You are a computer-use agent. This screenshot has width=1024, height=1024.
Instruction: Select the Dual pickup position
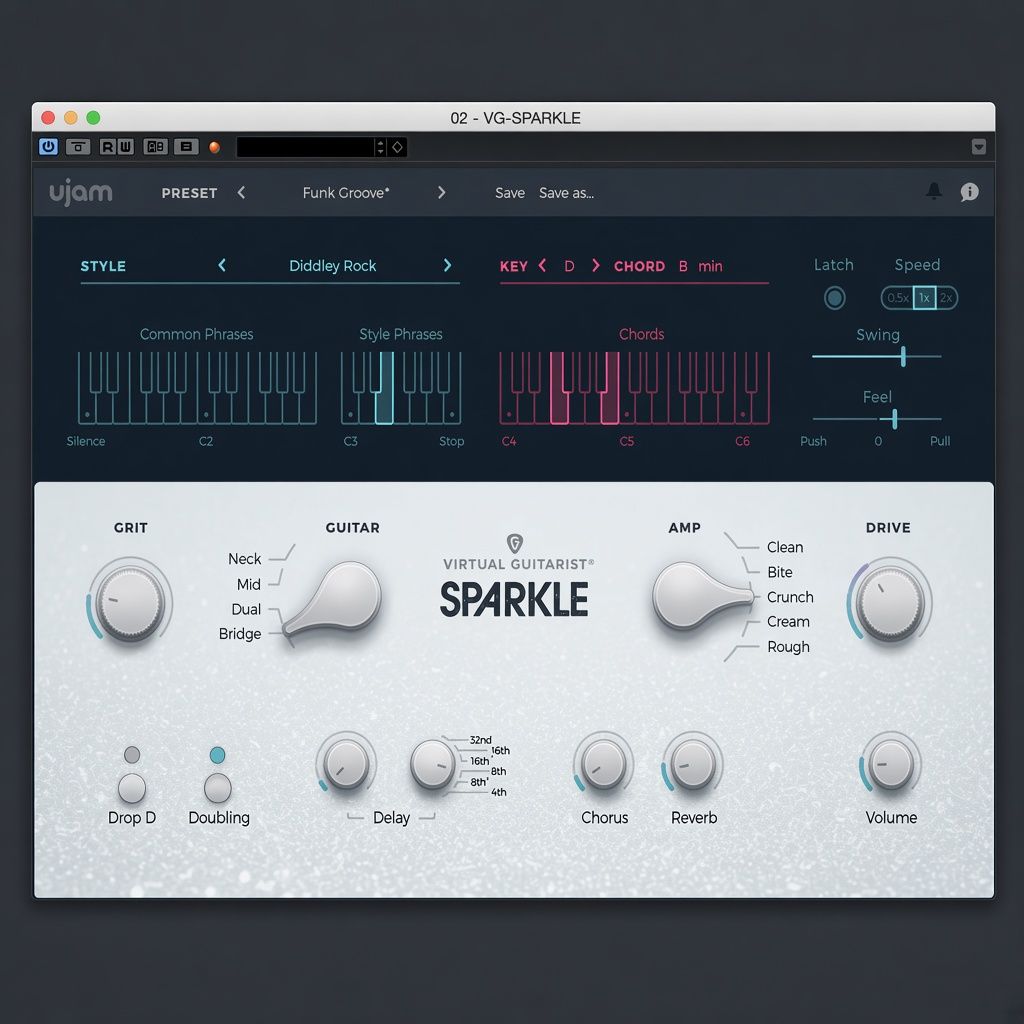[246, 609]
